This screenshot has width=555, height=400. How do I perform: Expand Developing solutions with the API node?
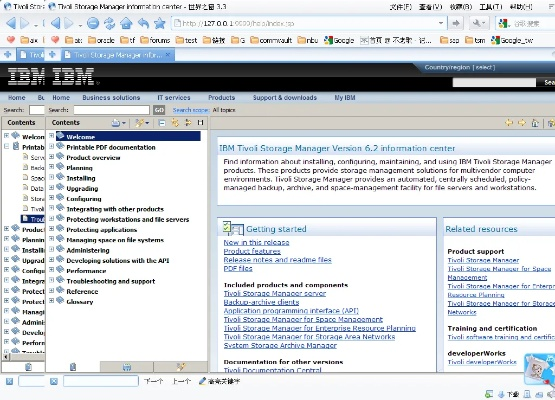51,259
